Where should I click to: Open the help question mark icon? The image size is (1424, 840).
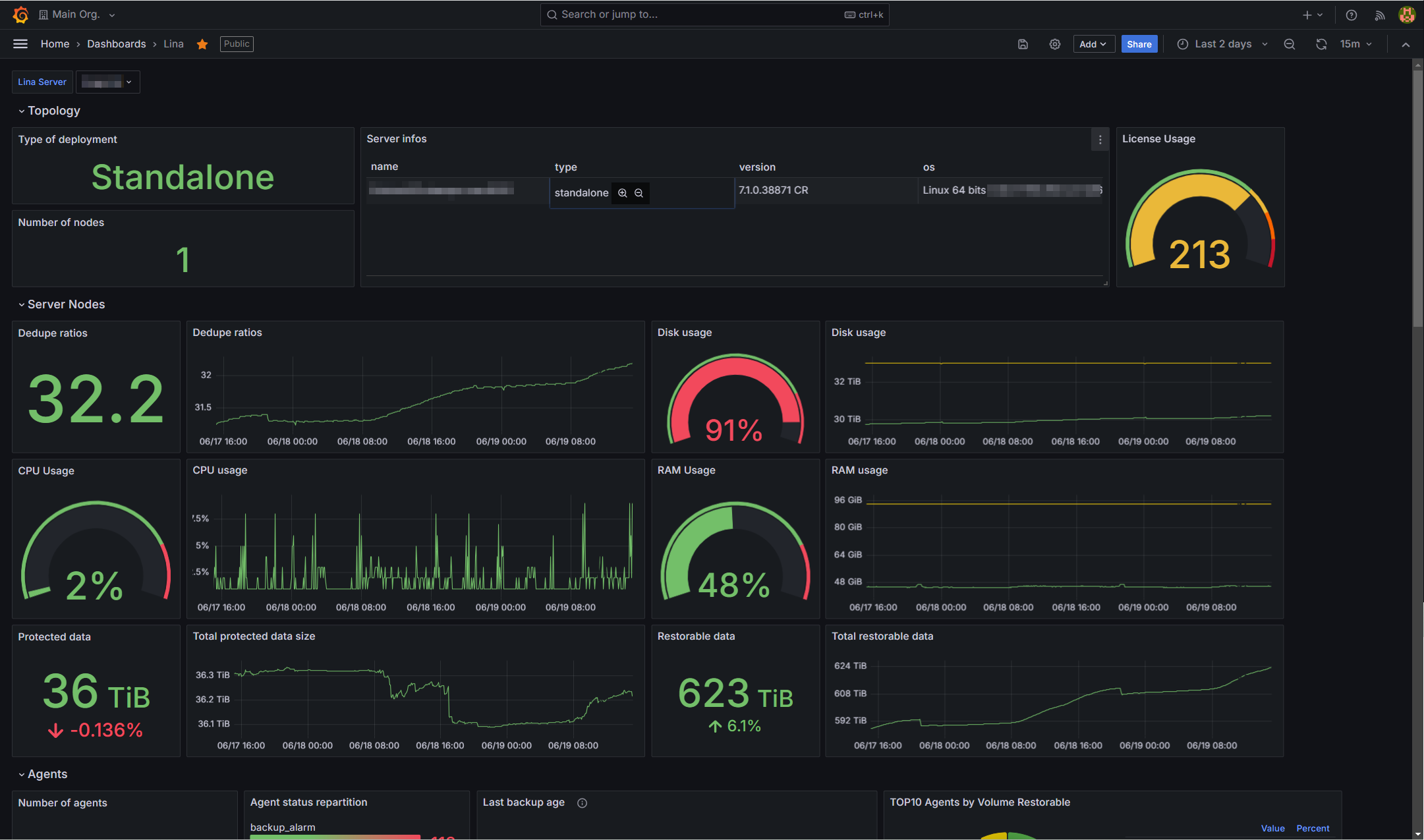[1352, 14]
